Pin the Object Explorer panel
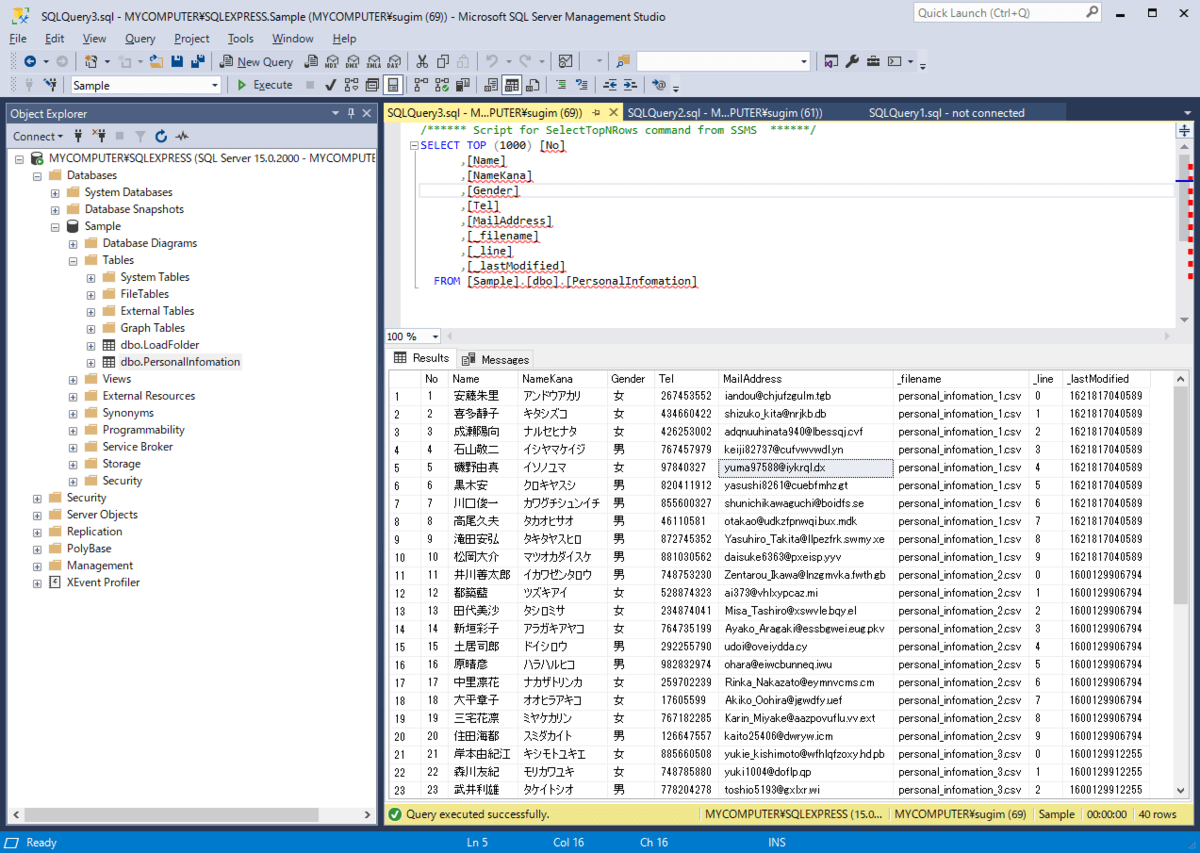The width and height of the screenshot is (1200, 853). tap(350, 114)
